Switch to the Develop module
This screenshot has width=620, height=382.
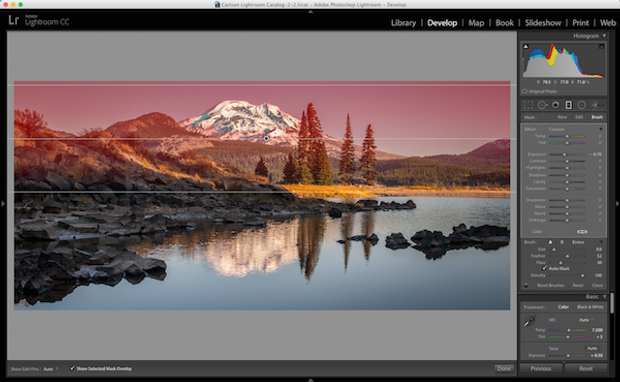(x=442, y=23)
